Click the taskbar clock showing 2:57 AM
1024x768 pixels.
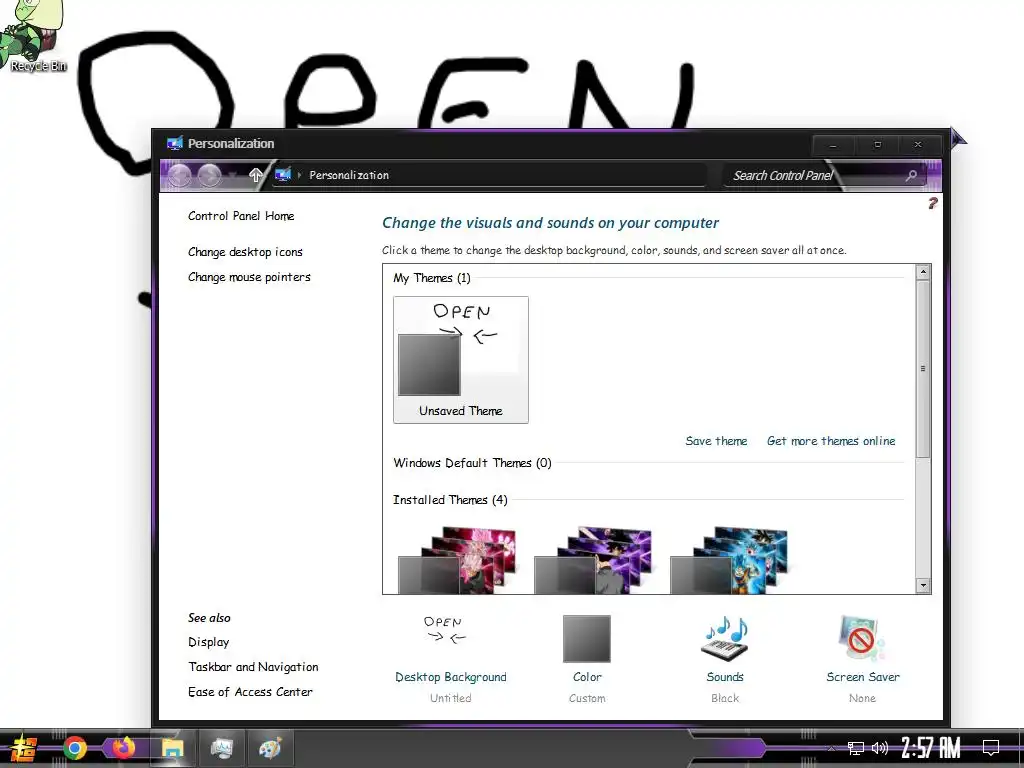931,748
